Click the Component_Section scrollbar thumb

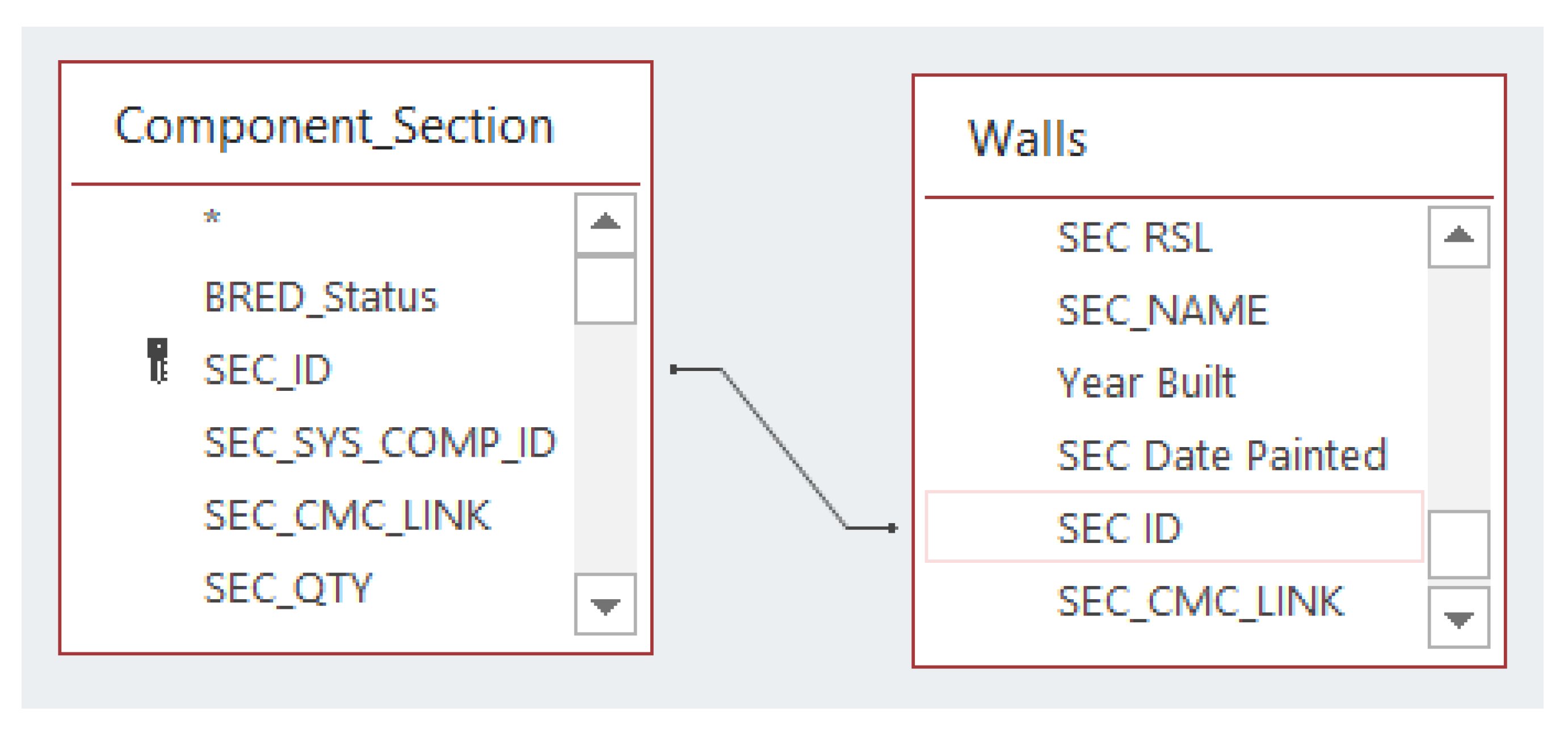click(x=605, y=289)
